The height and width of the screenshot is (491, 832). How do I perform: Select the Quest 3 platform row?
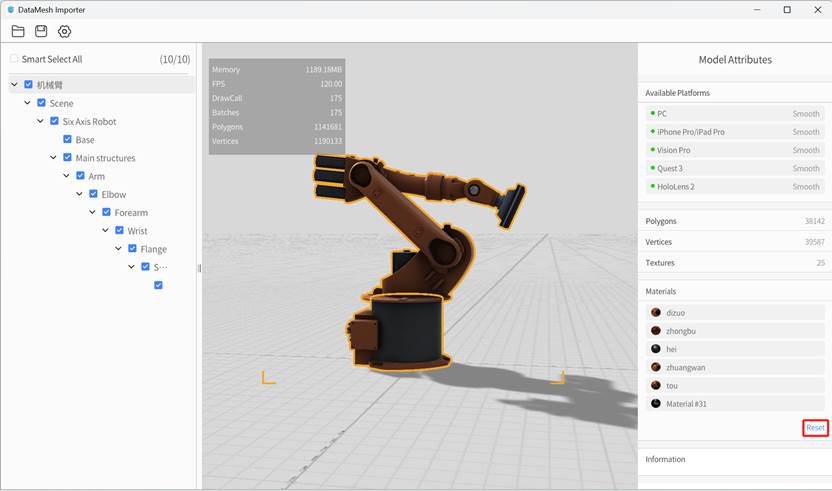click(735, 168)
